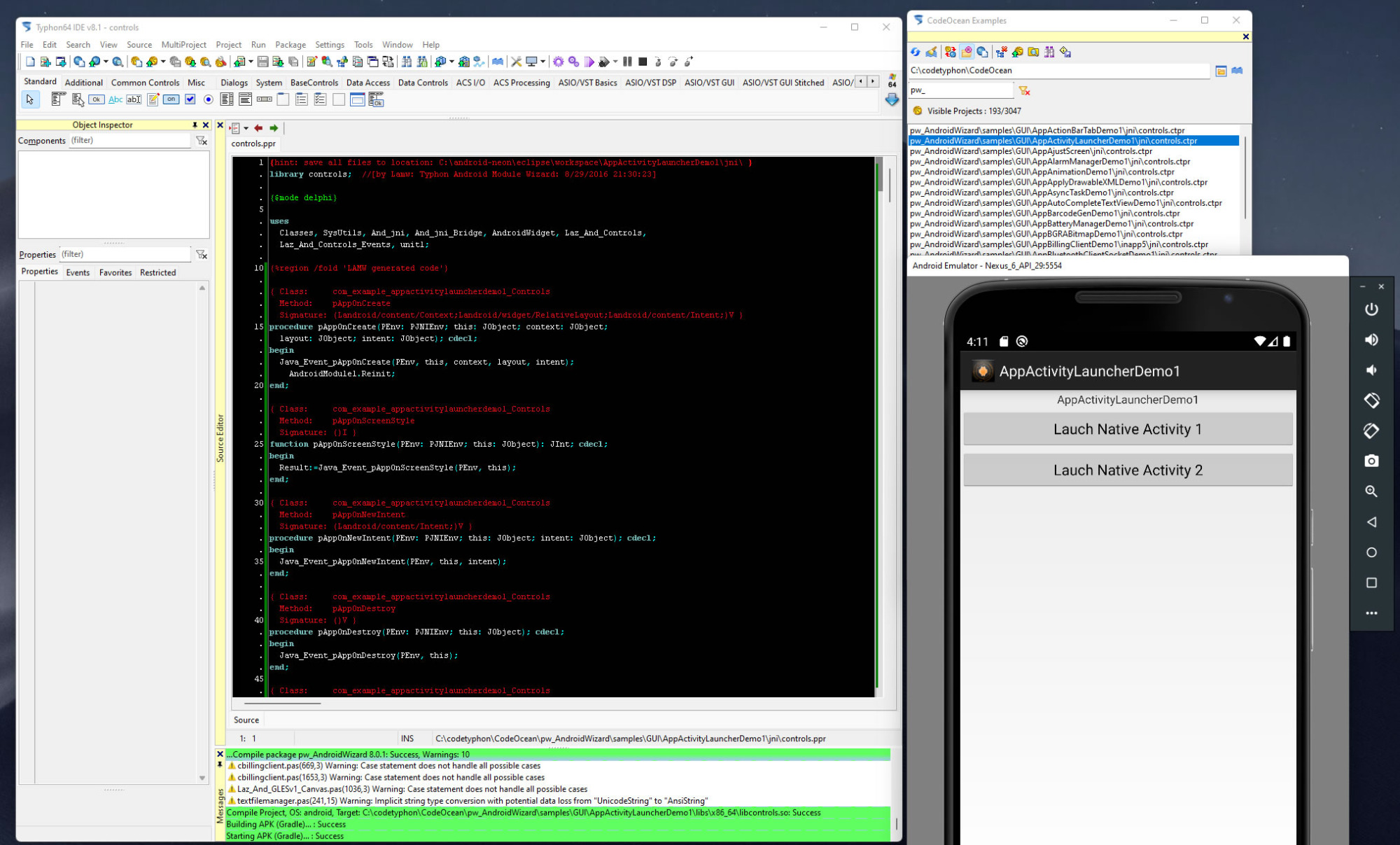
Task: Click the purple gear Build icon in toolbar
Action: coord(558,62)
